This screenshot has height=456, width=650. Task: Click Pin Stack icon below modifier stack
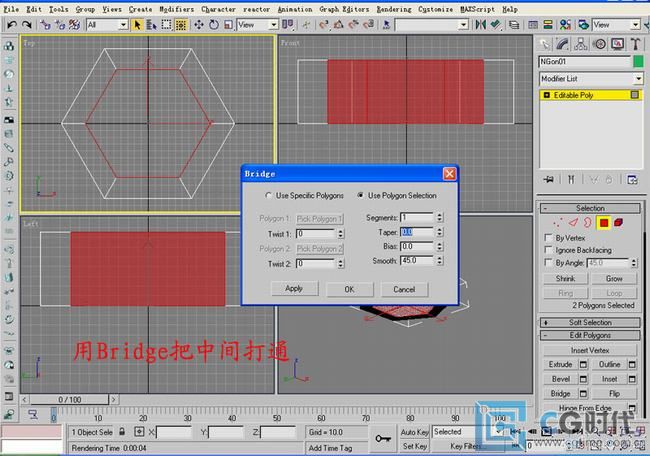point(549,179)
